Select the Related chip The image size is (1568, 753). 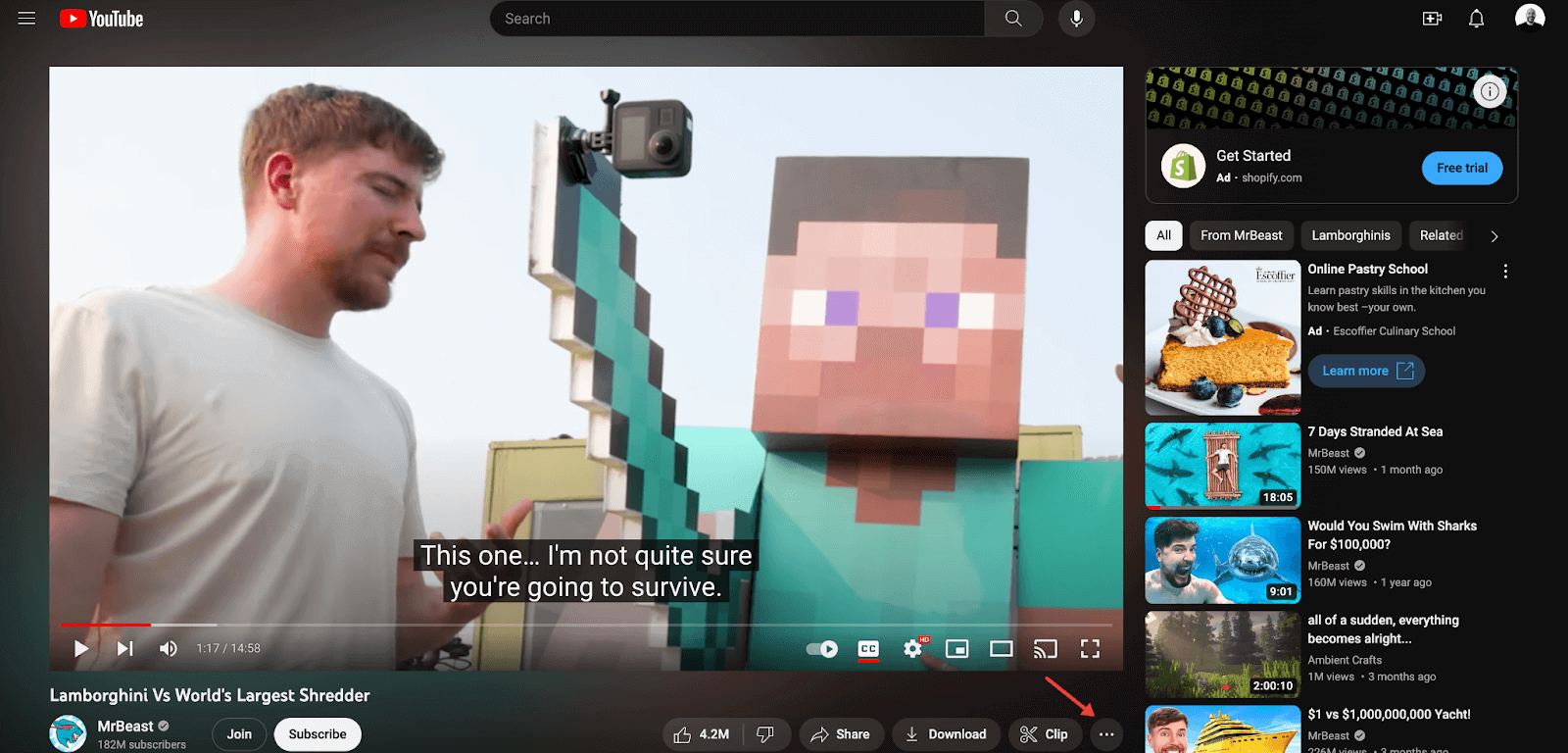pyautogui.click(x=1441, y=235)
